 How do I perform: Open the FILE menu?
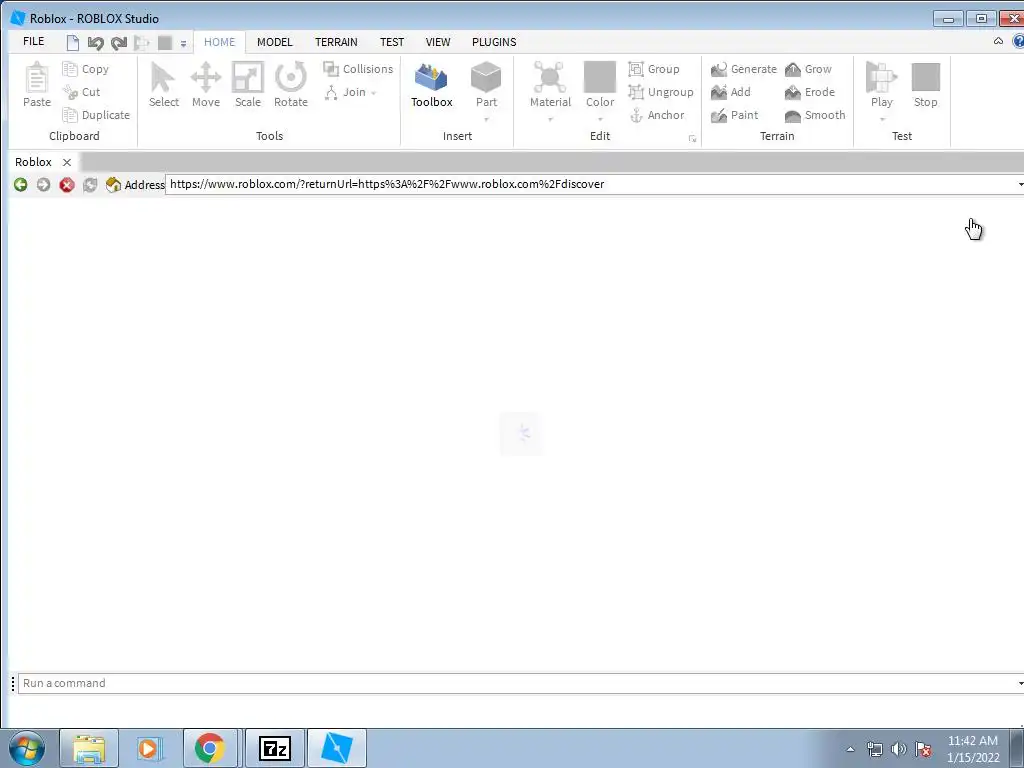coord(33,41)
